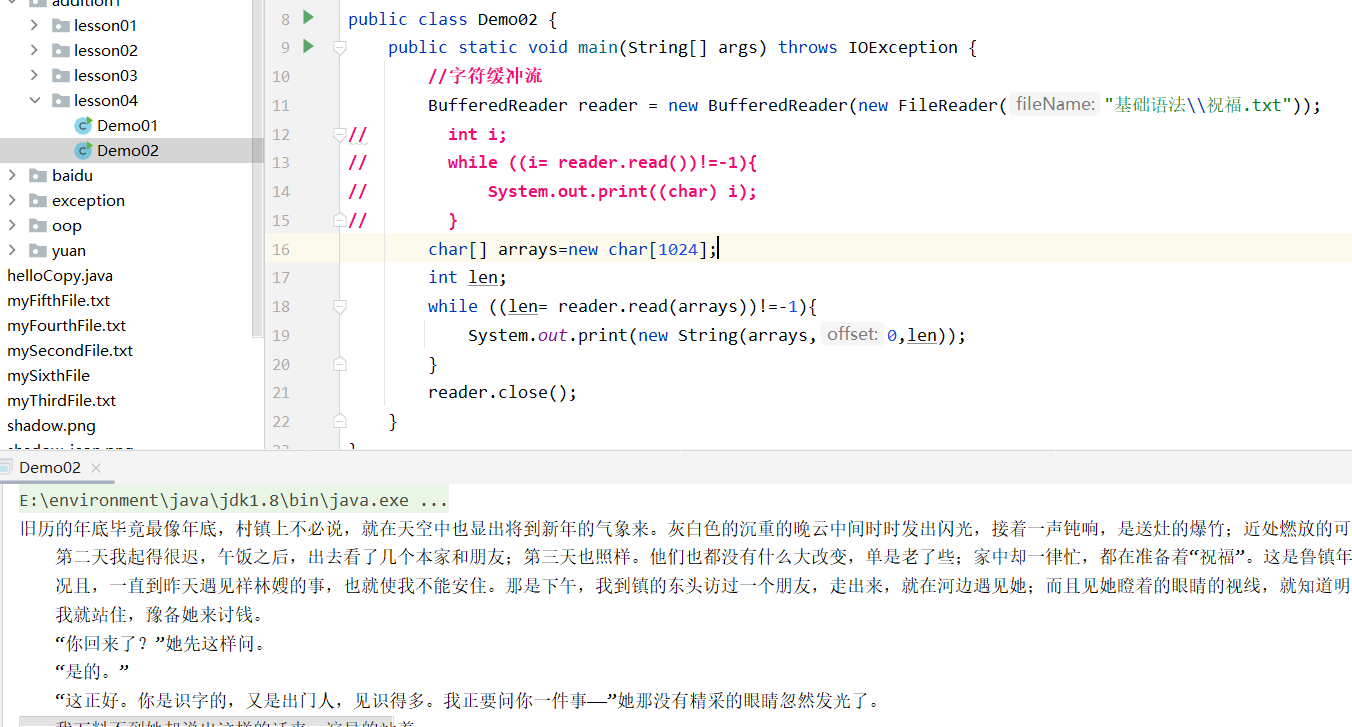Viewport: 1352px width, 727px height.
Task: Collapse the lesson04 folder
Action: tap(35, 100)
